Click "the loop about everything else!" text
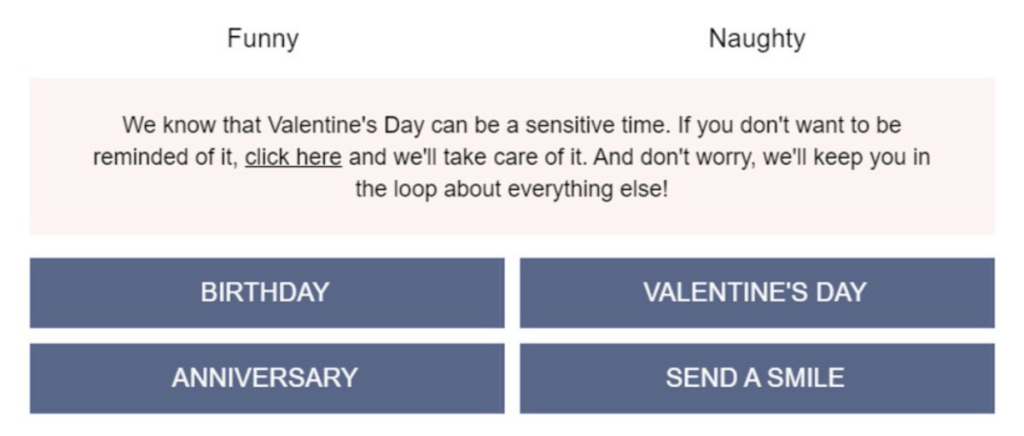1024x436 pixels. pyautogui.click(x=511, y=189)
